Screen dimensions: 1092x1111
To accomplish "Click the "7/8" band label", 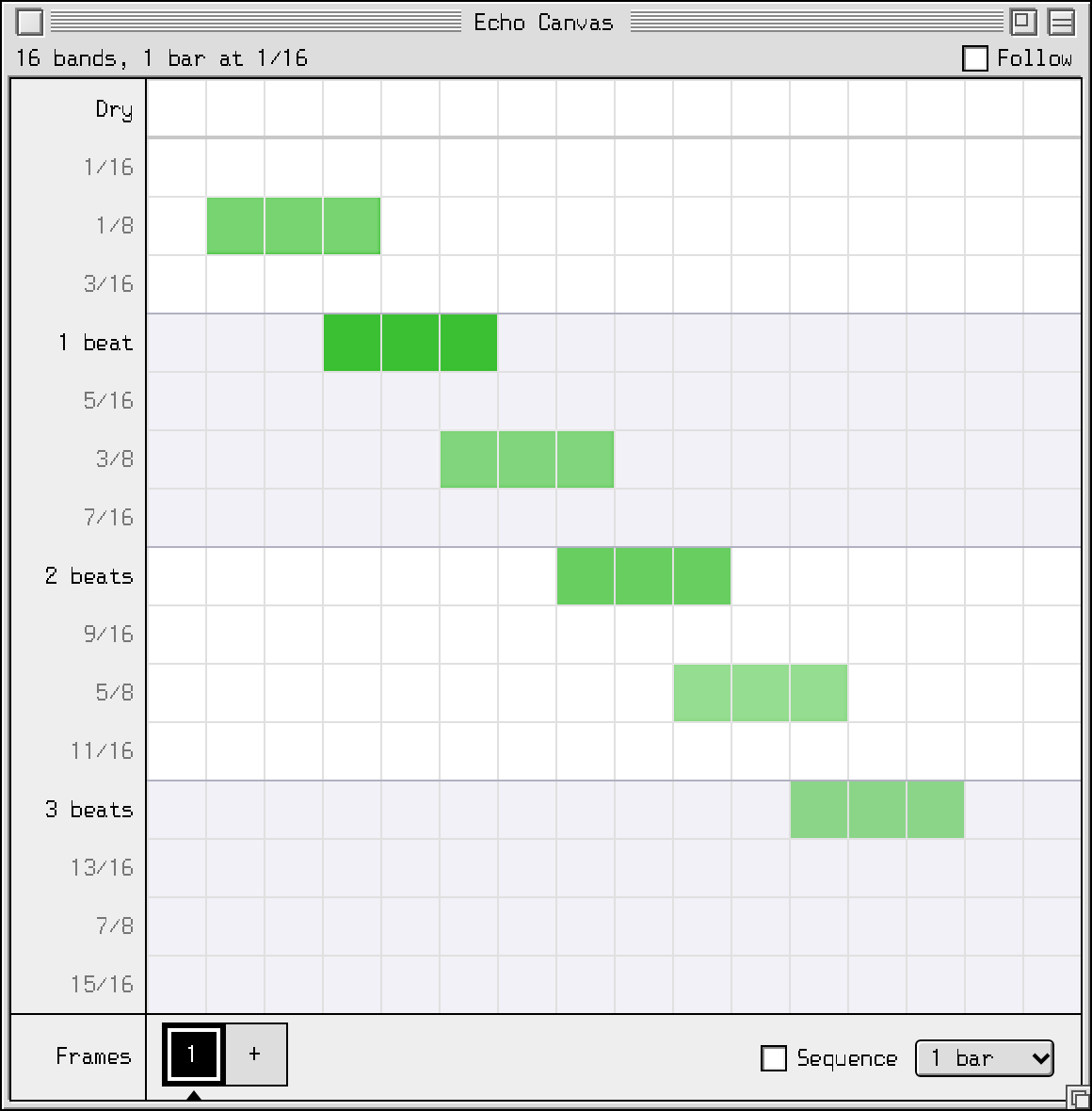I will [115, 926].
